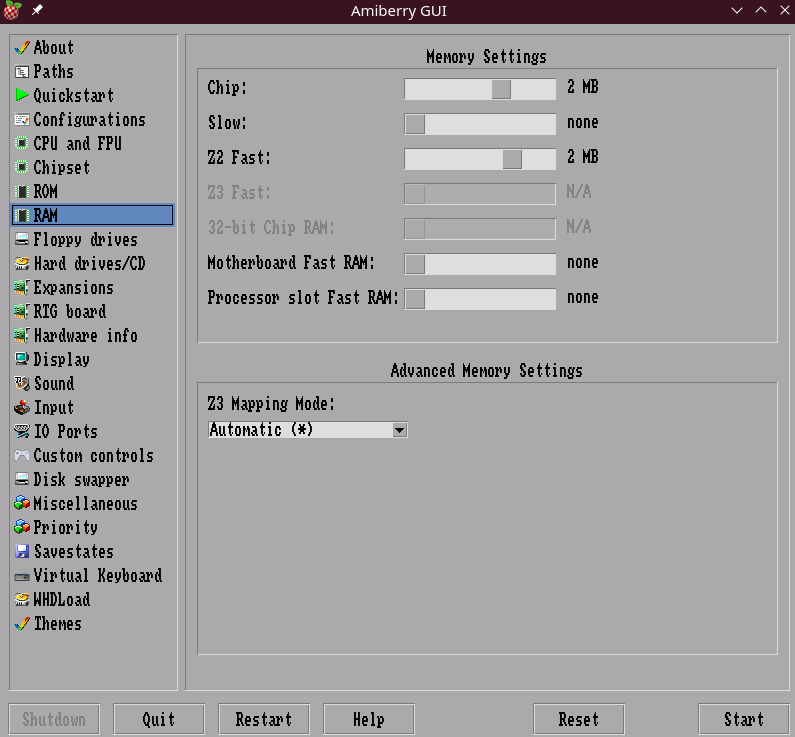Click the Amiberry GUI window title

pyautogui.click(x=399, y=11)
